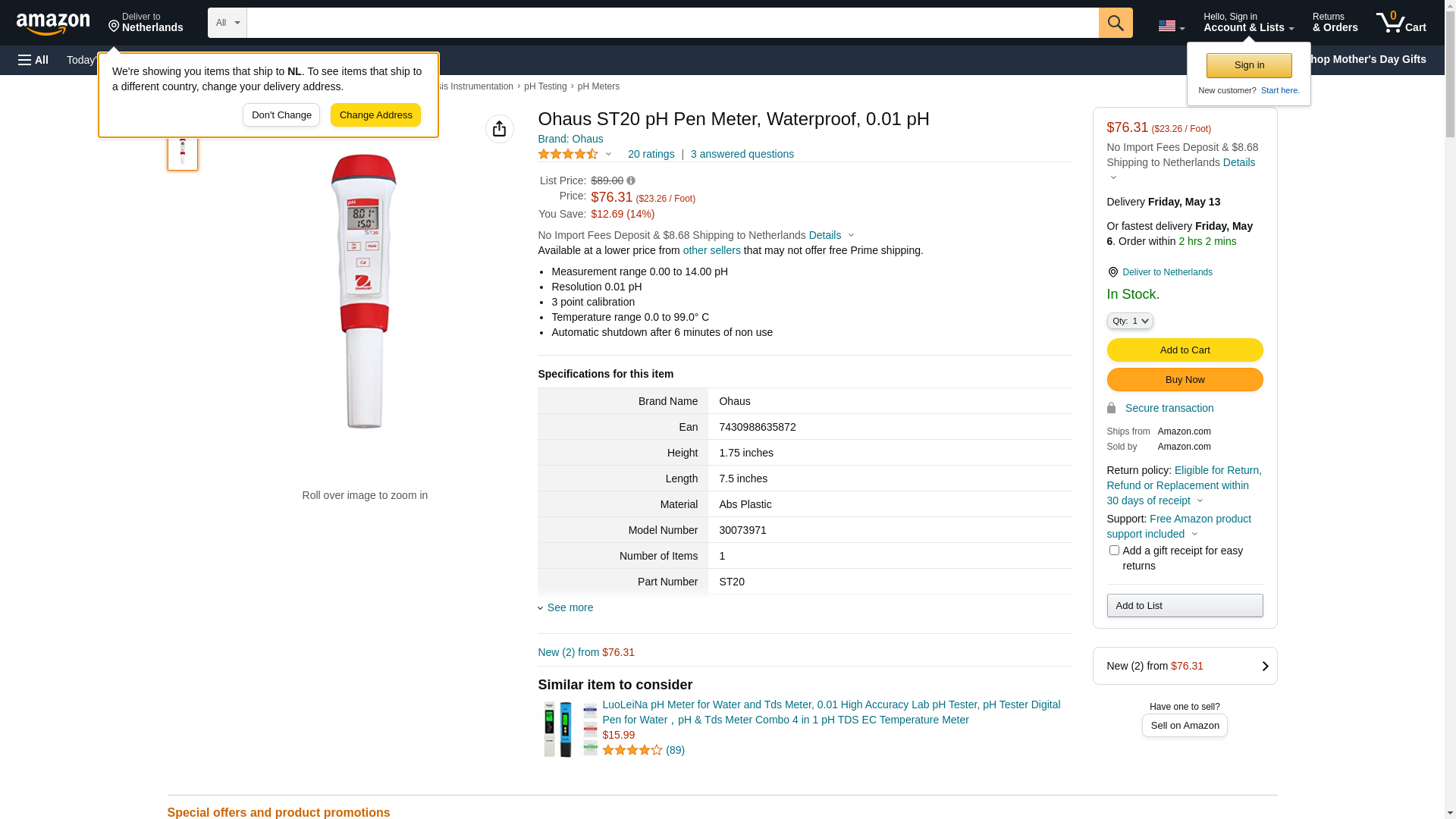
Task: Check the gift receipt checkbox
Action: pos(1114,551)
